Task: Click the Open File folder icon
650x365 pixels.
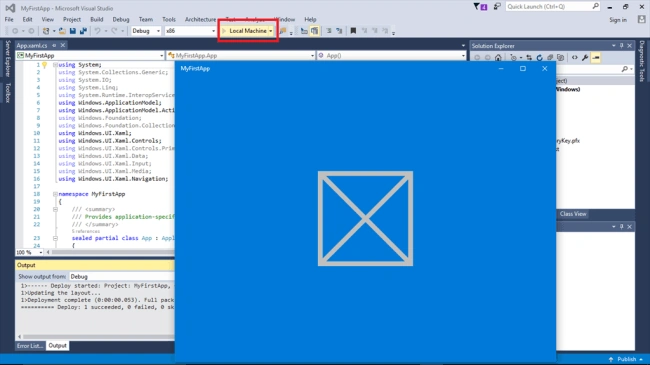Action: [62, 31]
